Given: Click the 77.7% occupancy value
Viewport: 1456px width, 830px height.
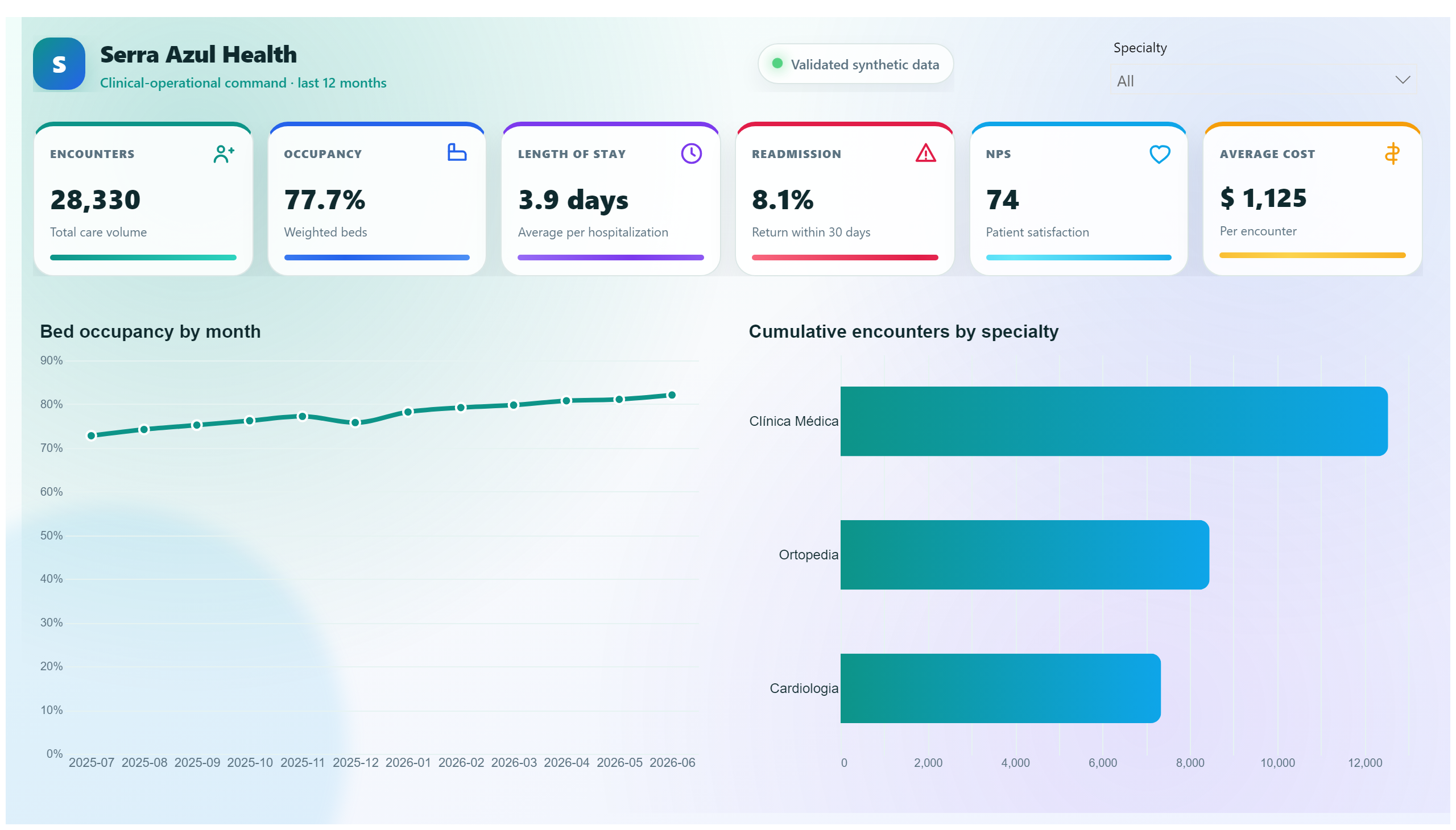Looking at the screenshot, I should (x=325, y=200).
